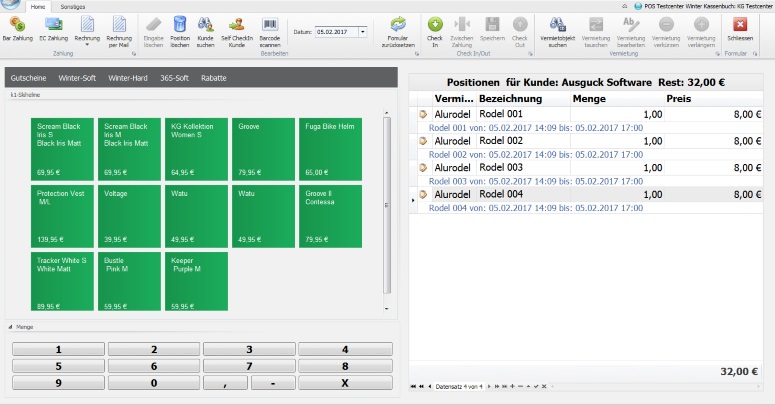
Task: Click the Eingabe löschen eraser icon
Action: (154, 24)
